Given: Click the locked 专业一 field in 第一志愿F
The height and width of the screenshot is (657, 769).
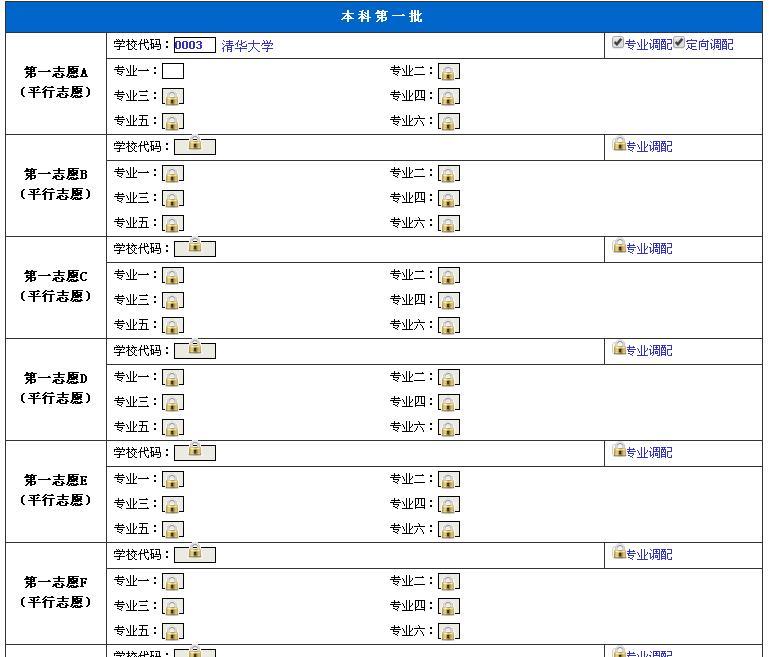Looking at the screenshot, I should coord(173,581).
